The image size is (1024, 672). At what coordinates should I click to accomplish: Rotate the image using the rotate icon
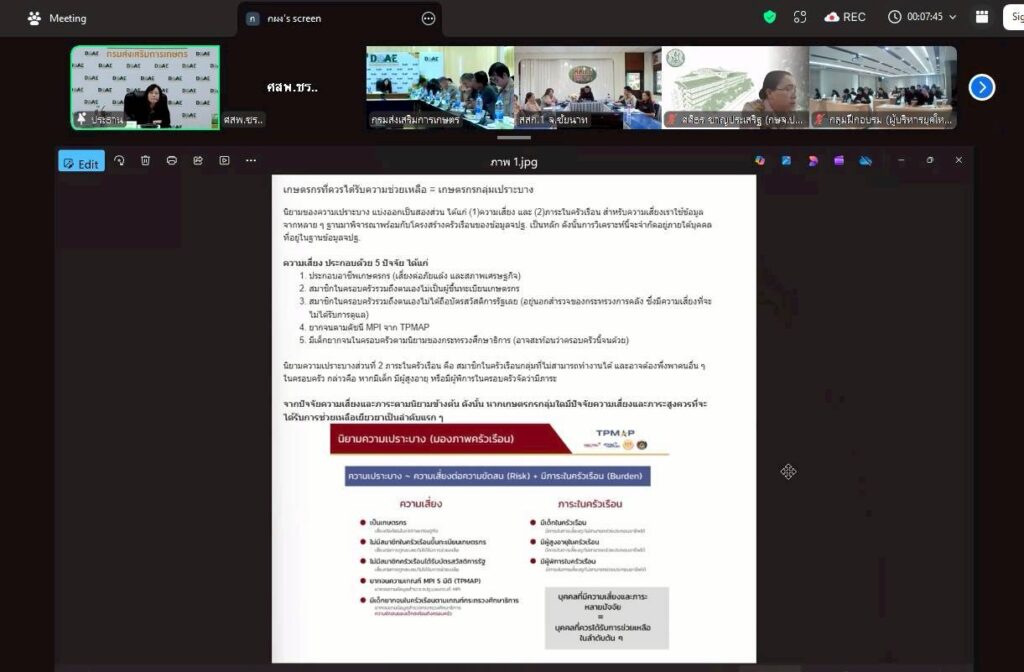click(119, 161)
